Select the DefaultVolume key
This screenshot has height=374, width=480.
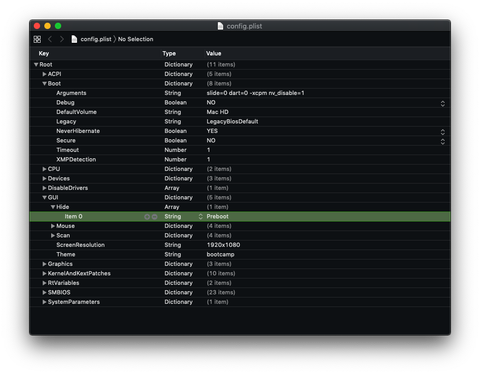pyautogui.click(x=76, y=112)
